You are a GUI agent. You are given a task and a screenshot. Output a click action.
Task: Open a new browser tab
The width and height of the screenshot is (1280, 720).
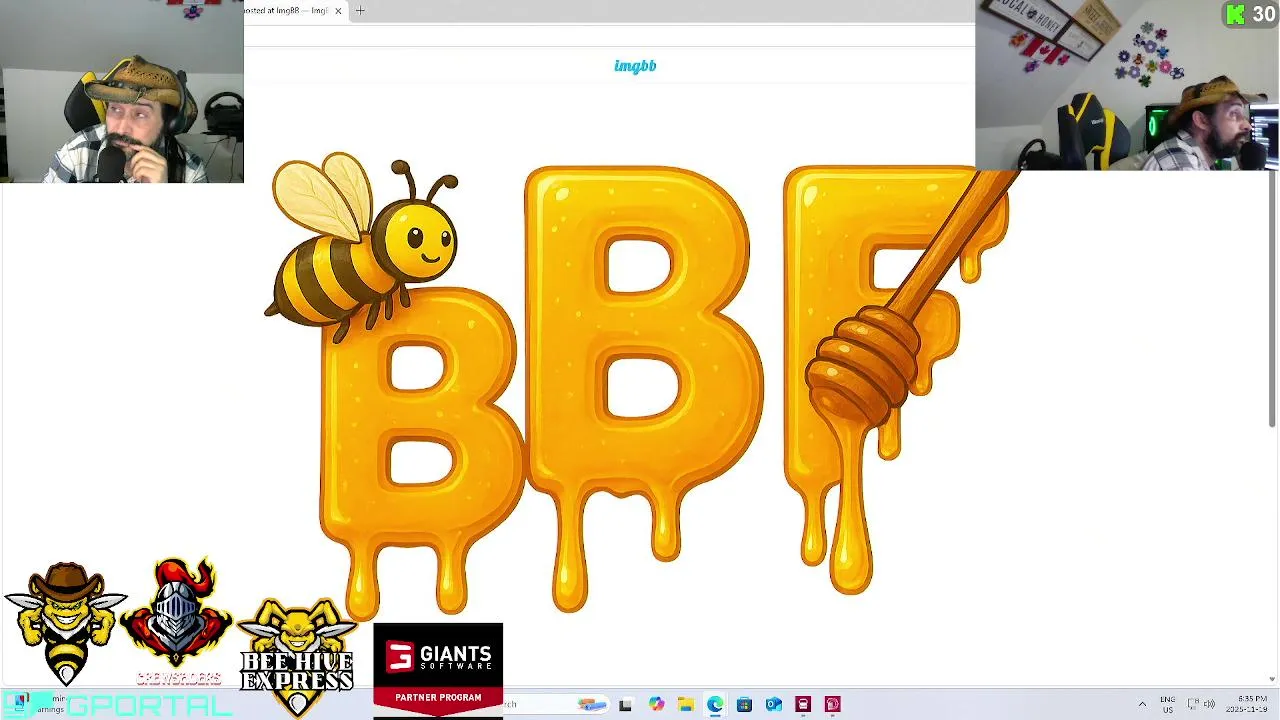(x=360, y=11)
